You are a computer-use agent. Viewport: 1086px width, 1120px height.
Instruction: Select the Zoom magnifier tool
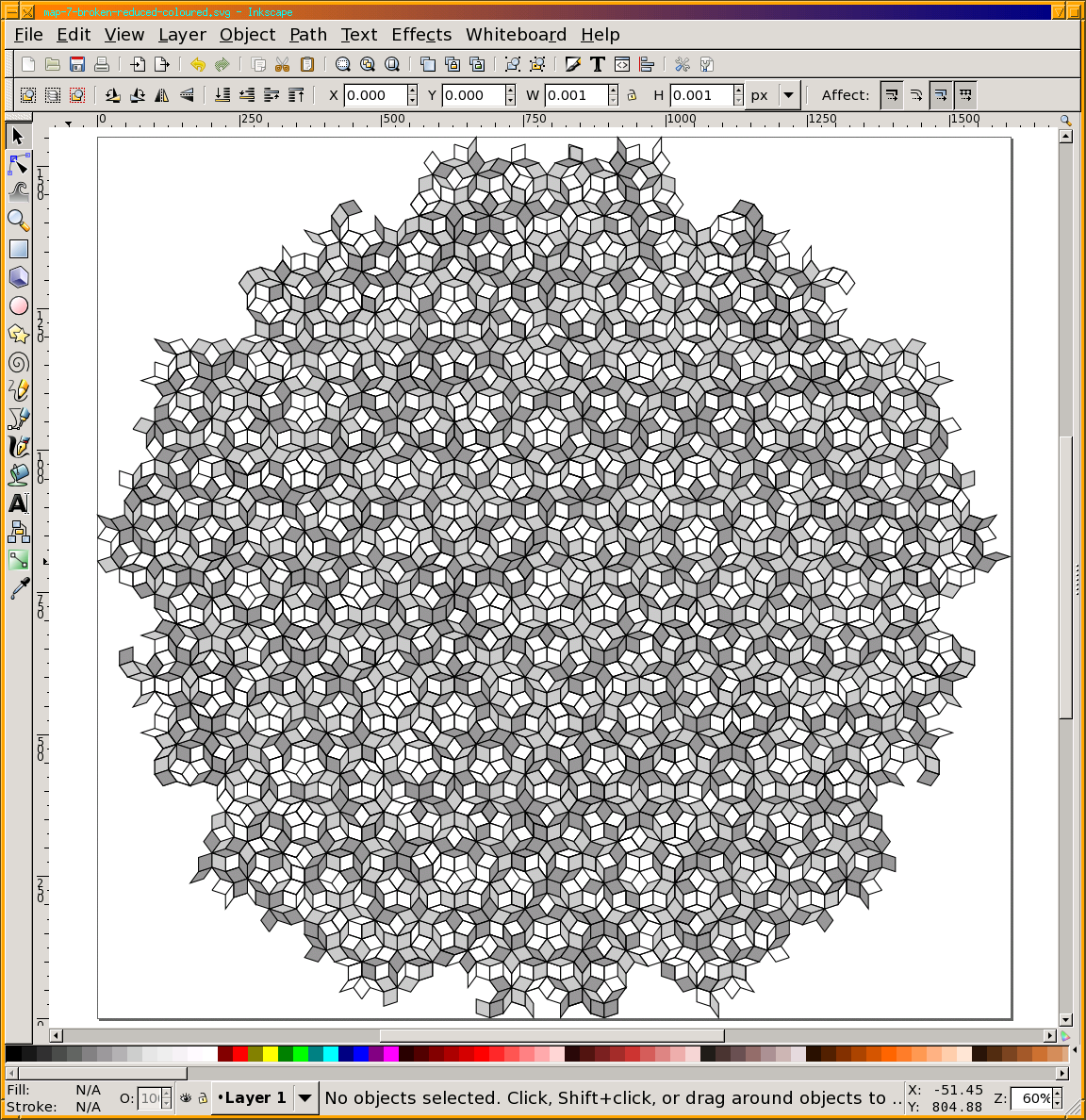pyautogui.click(x=18, y=221)
